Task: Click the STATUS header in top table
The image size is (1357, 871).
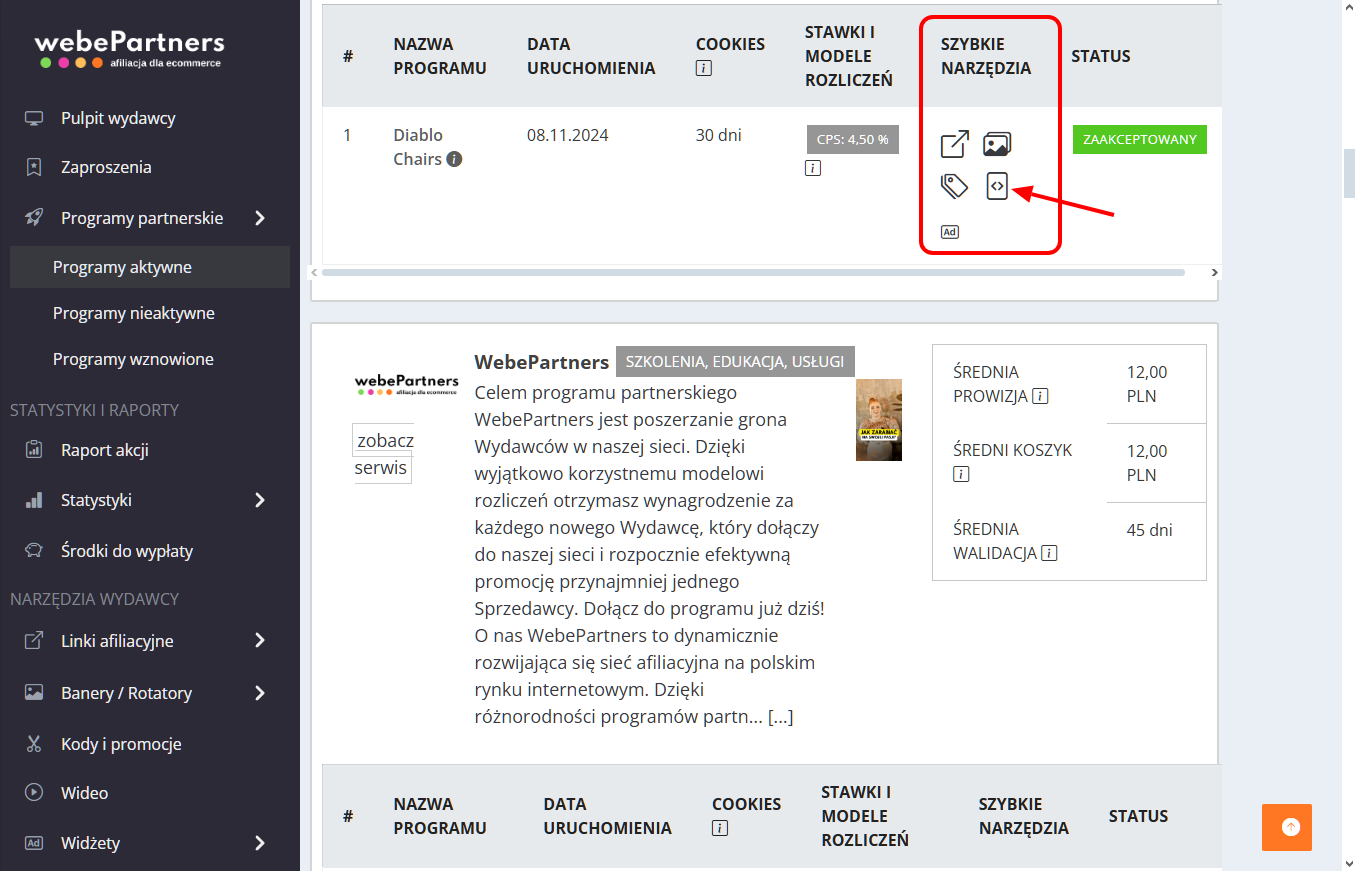Action: [x=1101, y=56]
